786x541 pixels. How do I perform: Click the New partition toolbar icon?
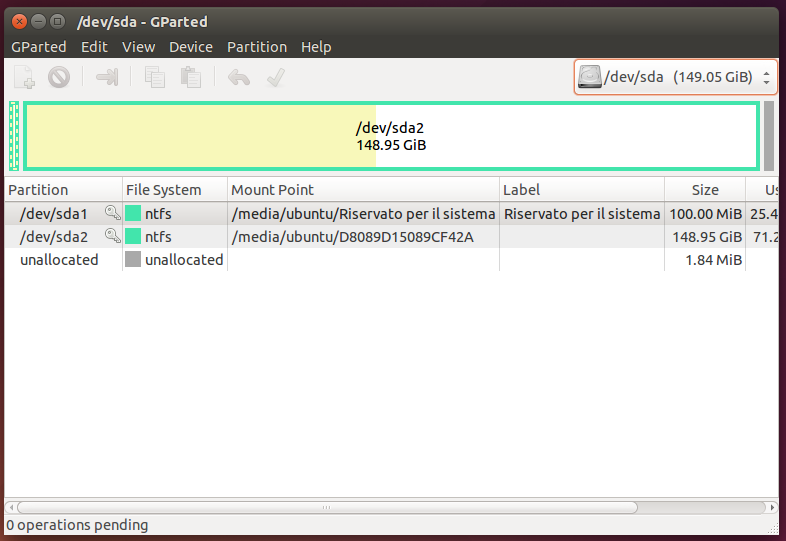point(24,77)
